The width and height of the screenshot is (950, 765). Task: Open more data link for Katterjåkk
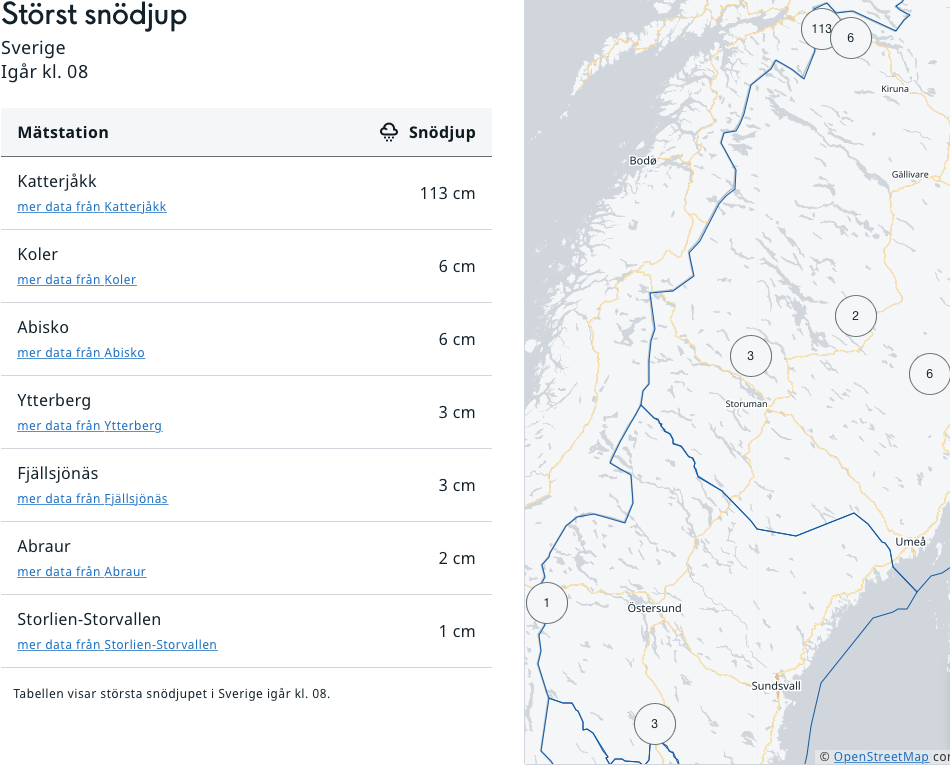(91, 207)
